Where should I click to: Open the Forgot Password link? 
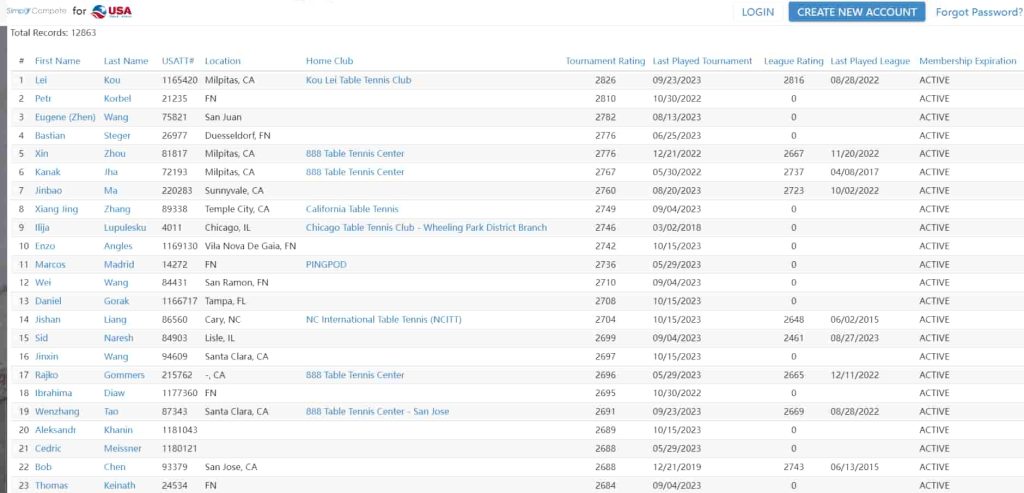tap(978, 12)
